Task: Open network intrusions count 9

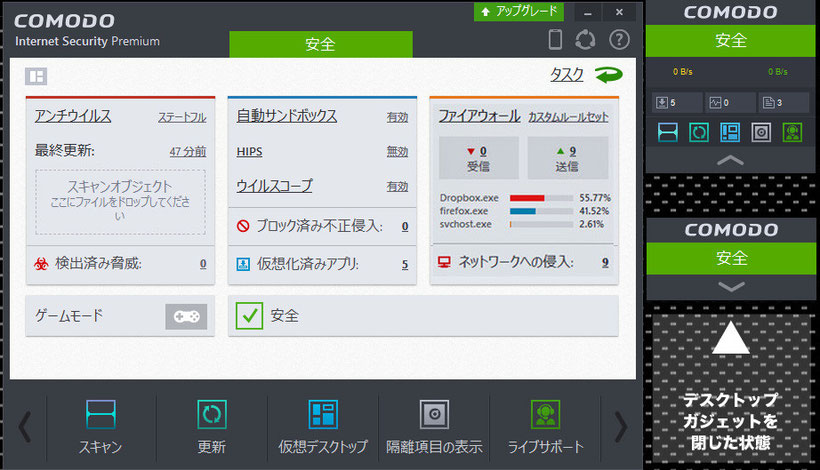Action: pyautogui.click(x=605, y=262)
